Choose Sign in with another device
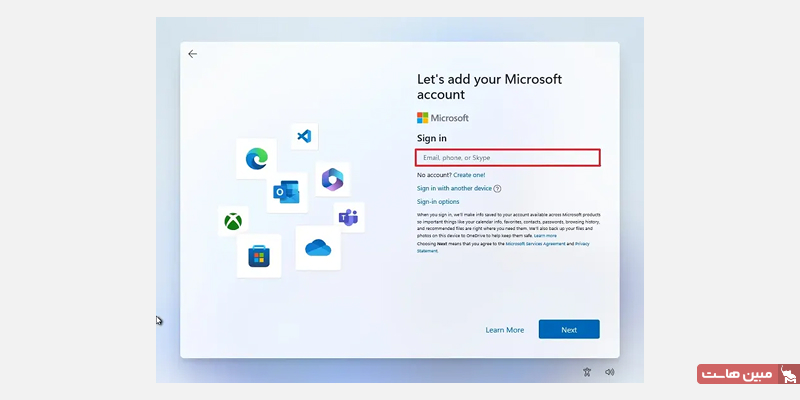 tap(454, 188)
